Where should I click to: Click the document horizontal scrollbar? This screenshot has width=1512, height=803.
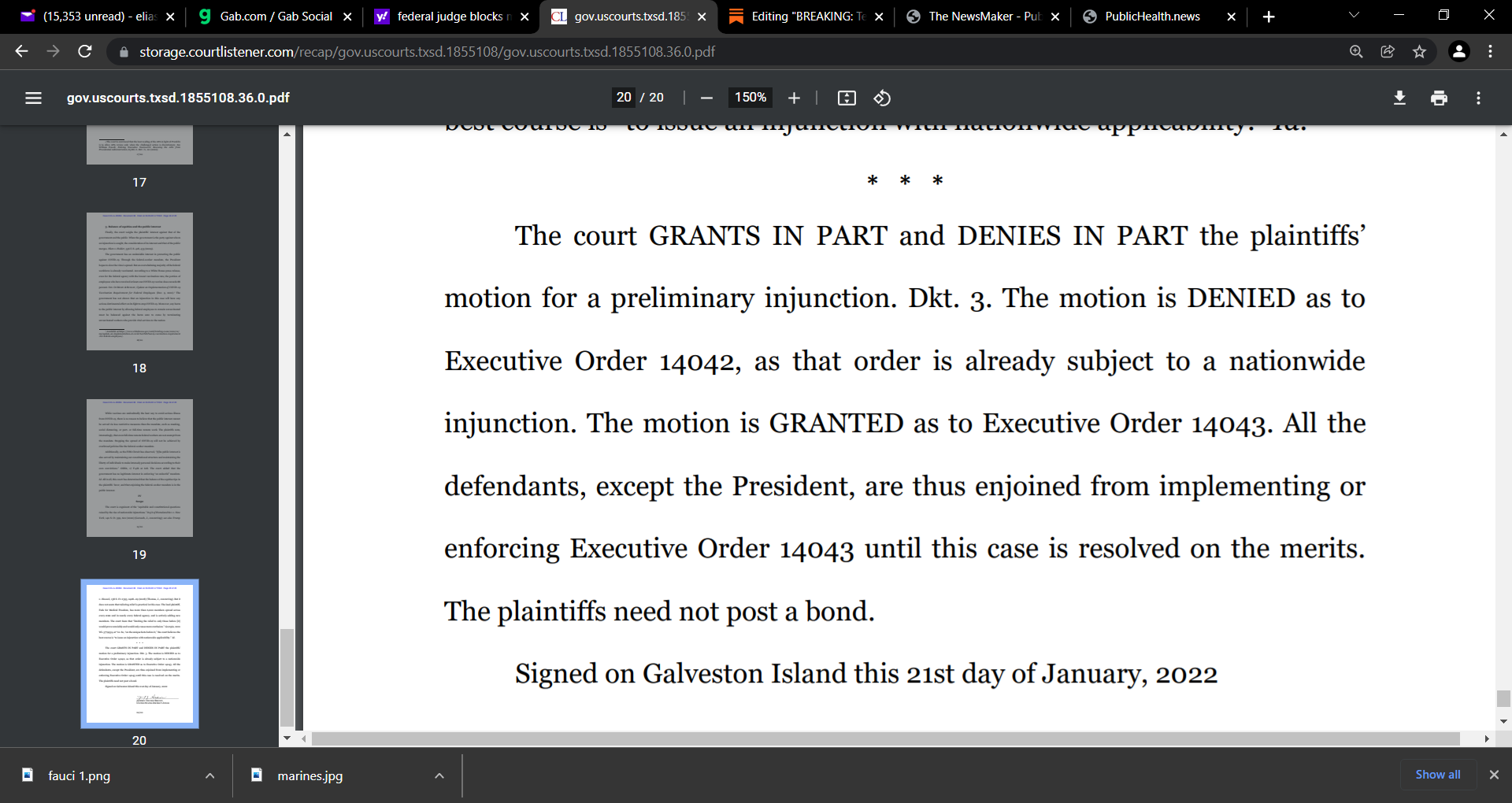click(x=886, y=738)
